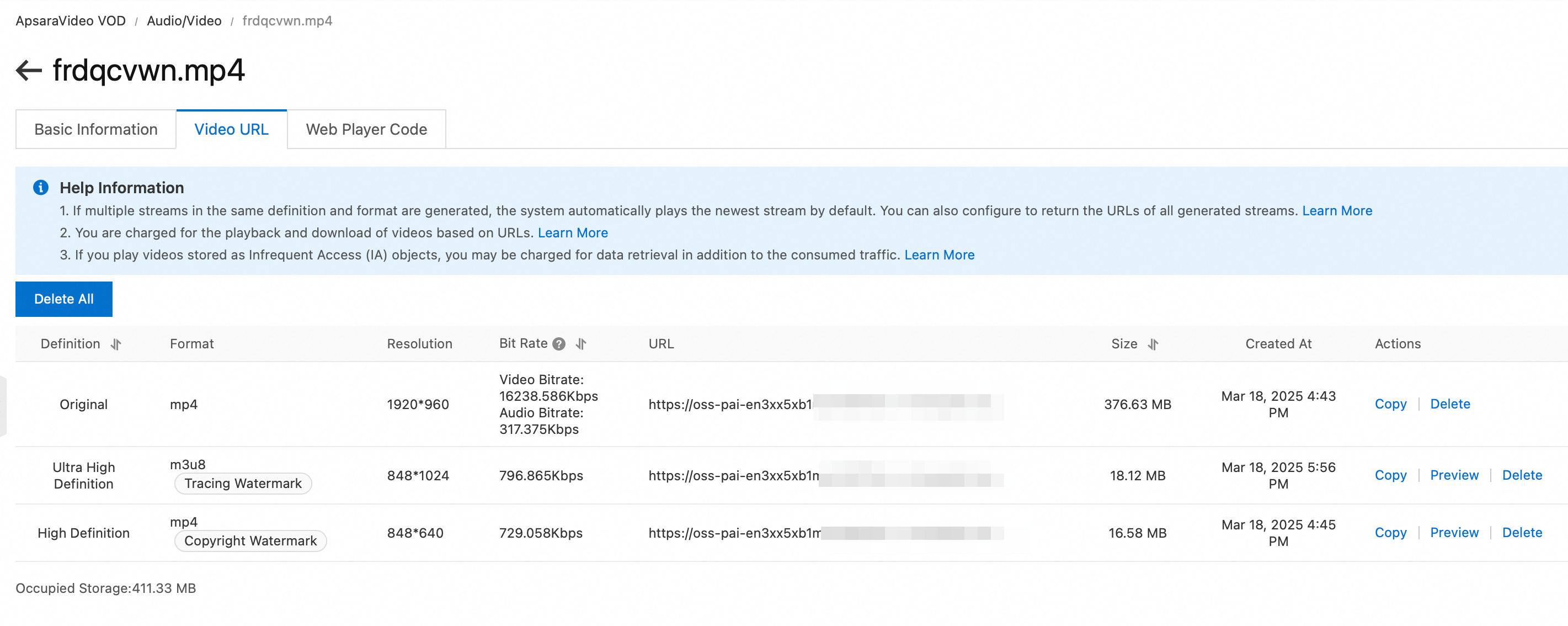
Task: Select the Video URL tab
Action: point(231,129)
